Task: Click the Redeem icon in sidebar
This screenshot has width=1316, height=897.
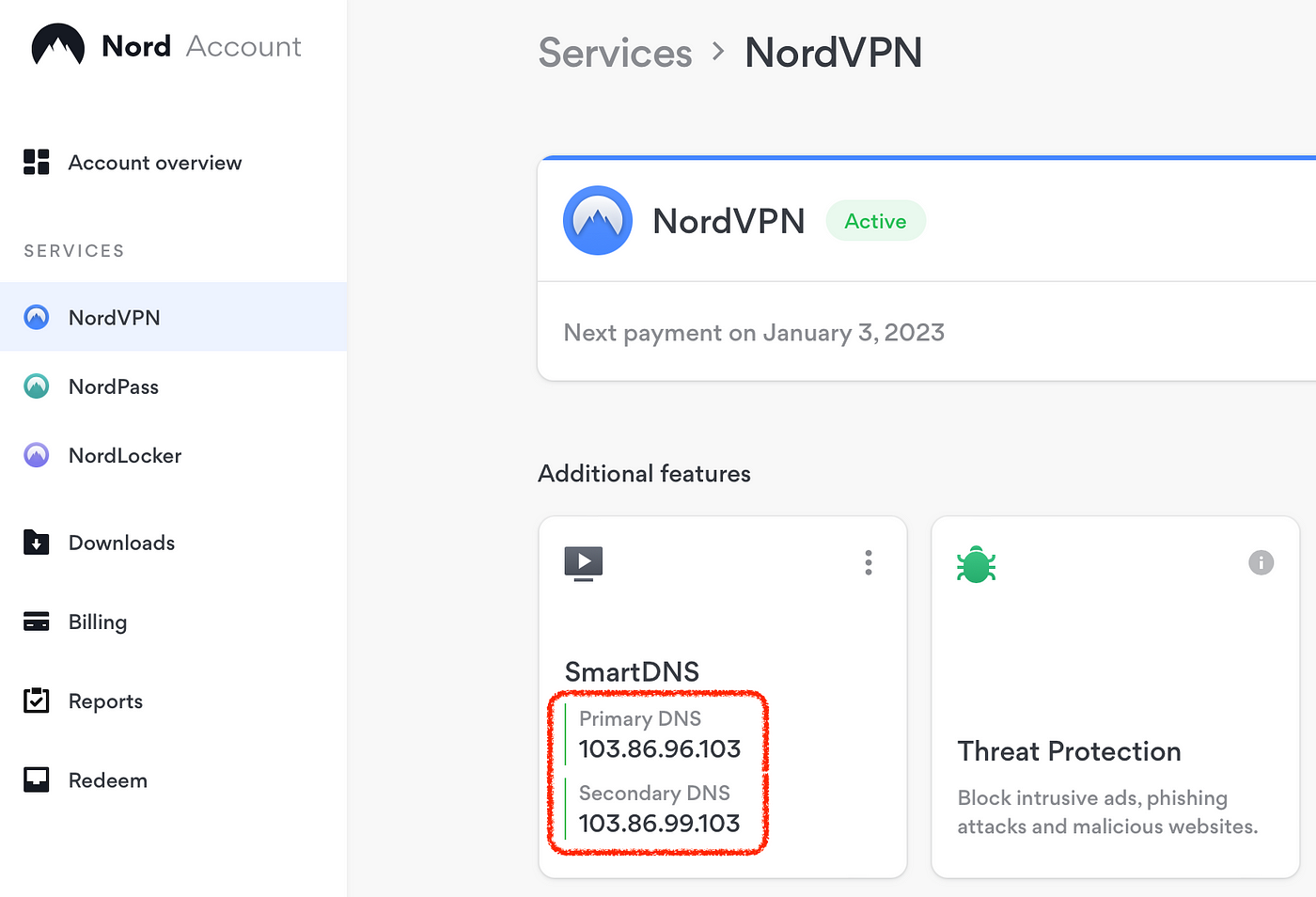Action: [x=37, y=779]
